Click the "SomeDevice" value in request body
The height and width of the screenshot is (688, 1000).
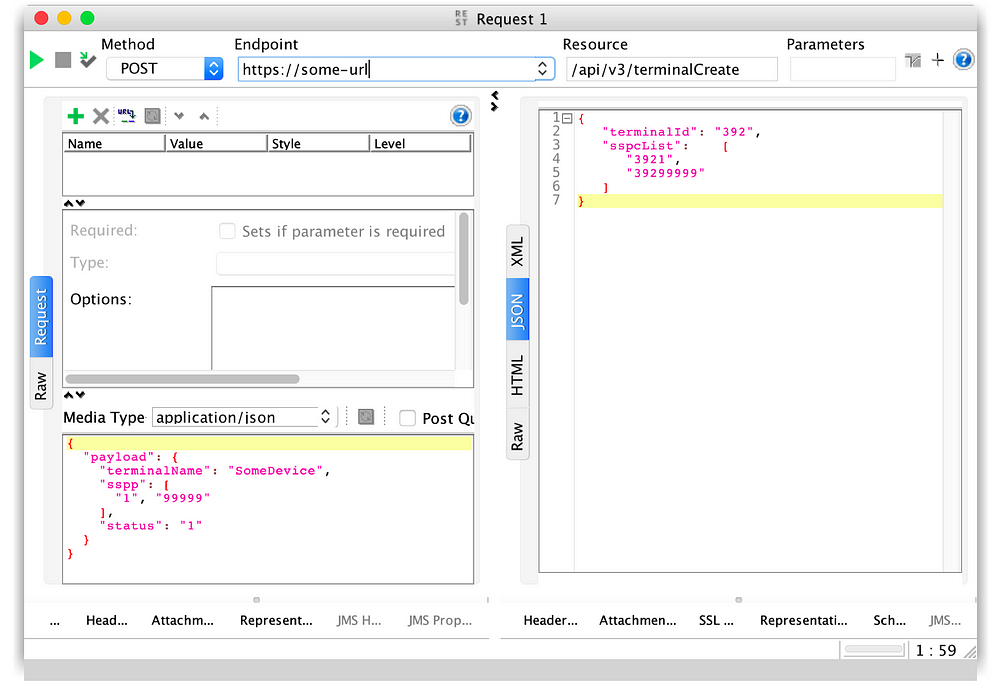tap(275, 471)
